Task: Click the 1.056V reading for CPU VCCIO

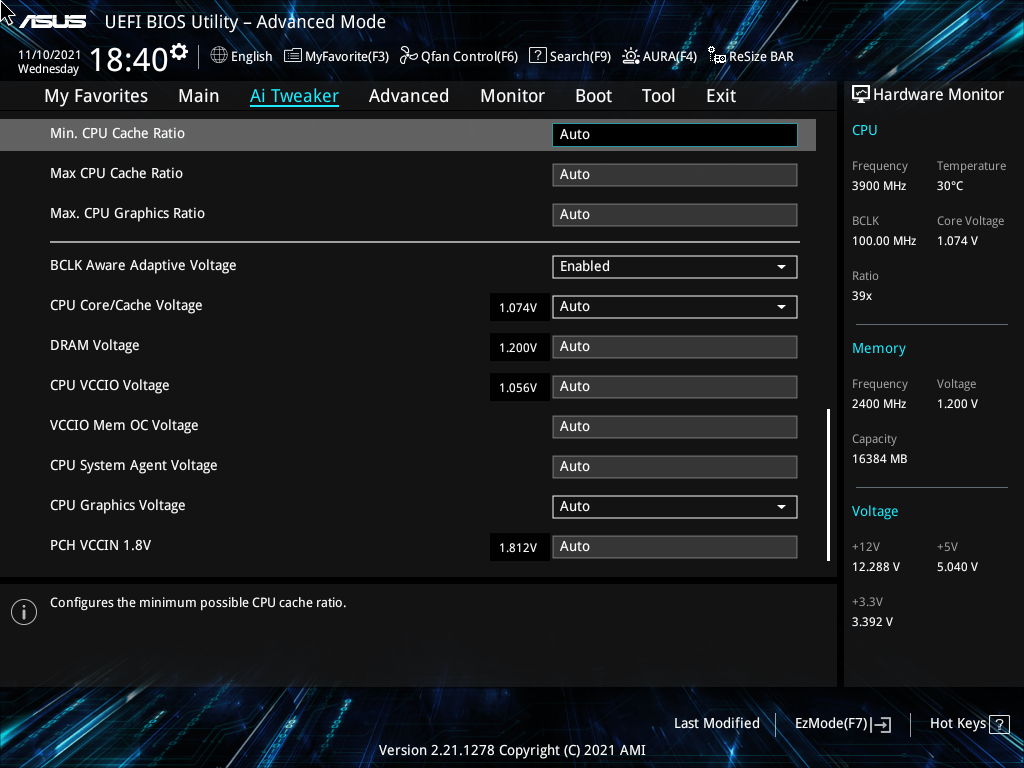Action: click(519, 387)
